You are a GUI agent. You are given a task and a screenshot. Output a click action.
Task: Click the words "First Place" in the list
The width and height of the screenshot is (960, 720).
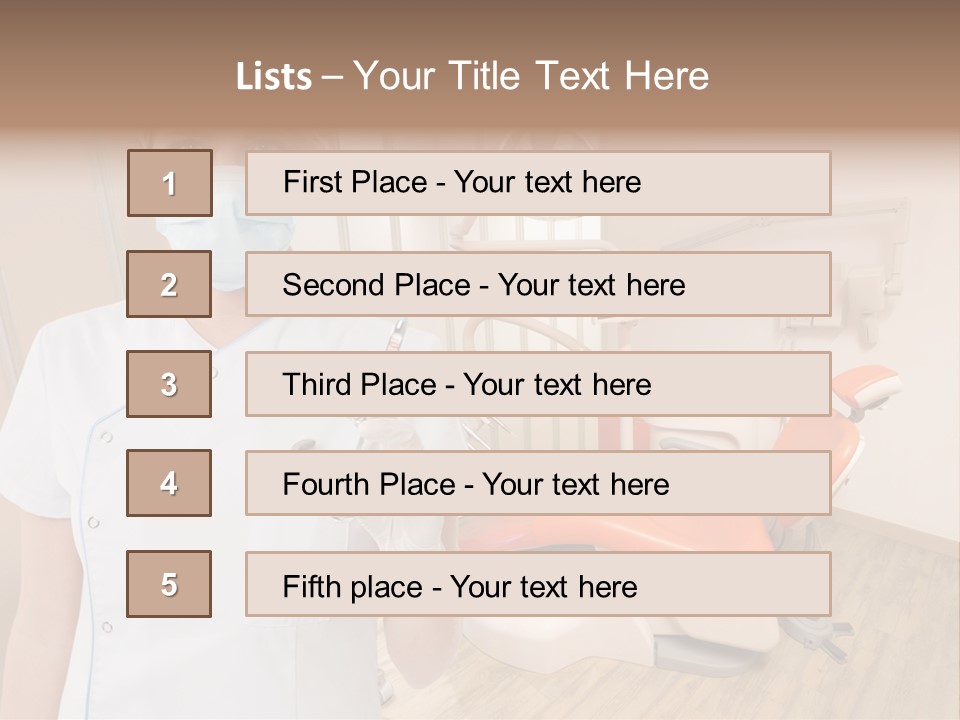[x=352, y=182]
